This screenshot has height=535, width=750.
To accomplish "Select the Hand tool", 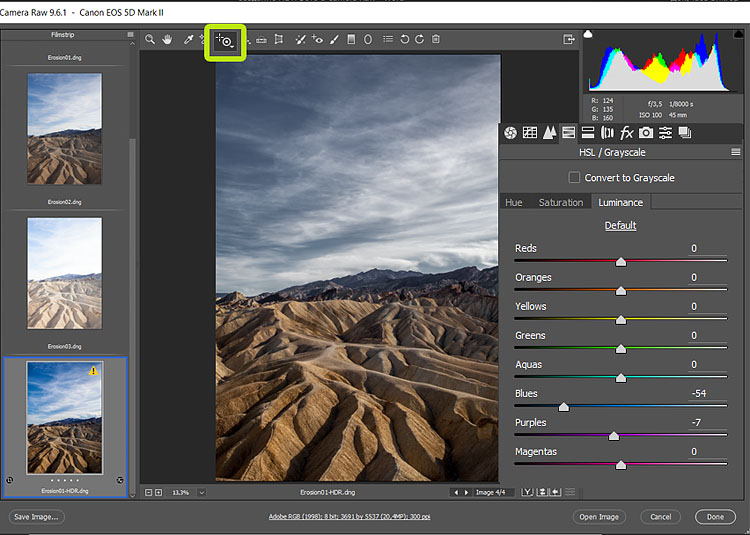I will 168,40.
